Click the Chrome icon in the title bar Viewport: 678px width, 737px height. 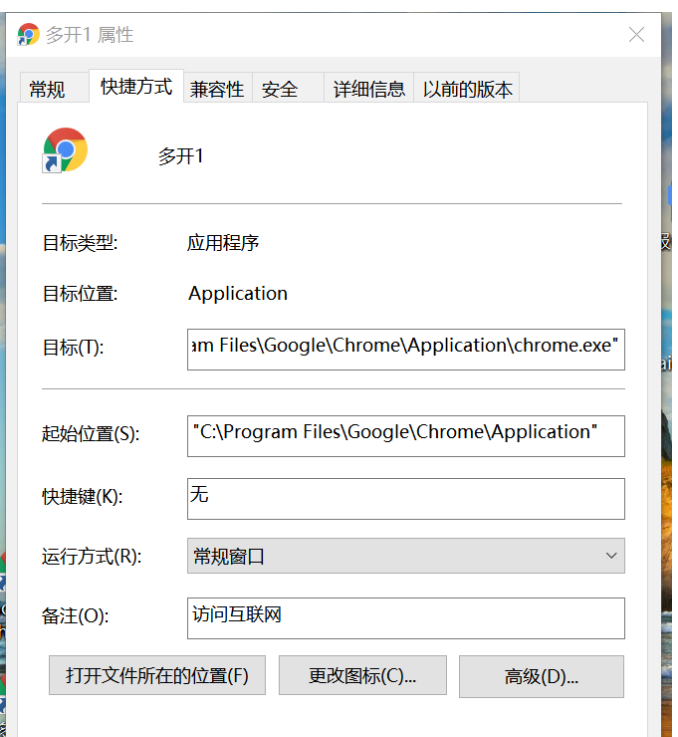point(28,35)
